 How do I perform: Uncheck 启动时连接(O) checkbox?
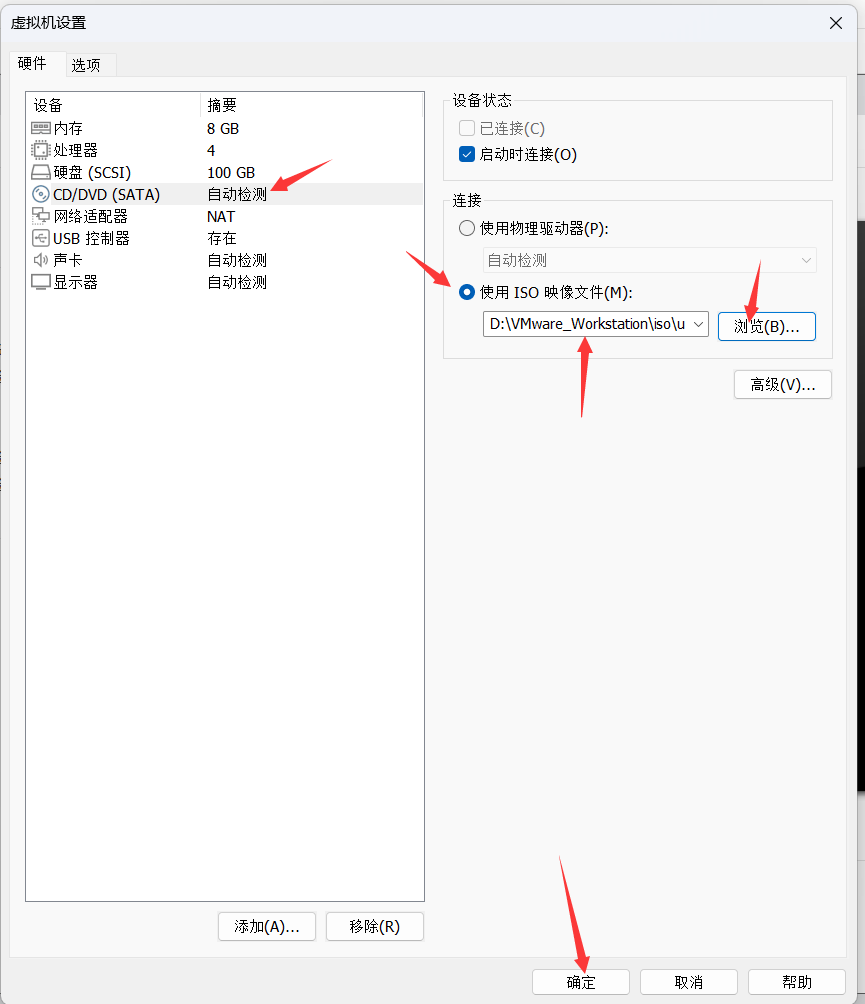click(467, 154)
